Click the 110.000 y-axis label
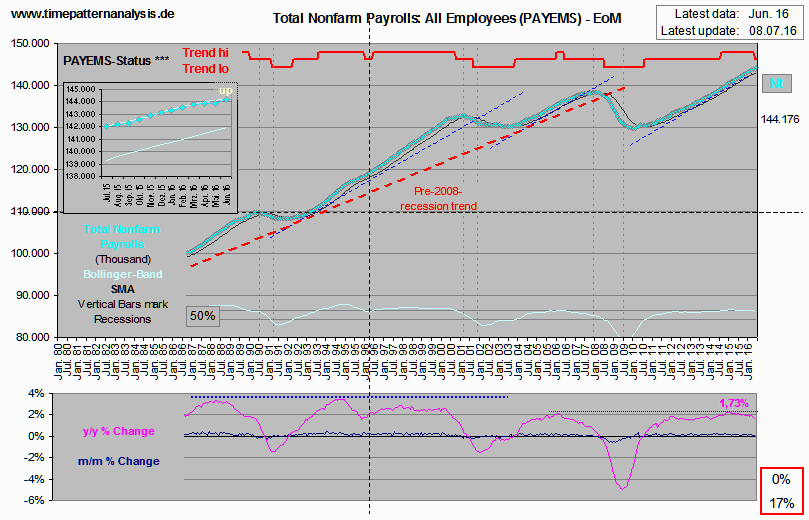This screenshot has width=809, height=520. pos(30,212)
